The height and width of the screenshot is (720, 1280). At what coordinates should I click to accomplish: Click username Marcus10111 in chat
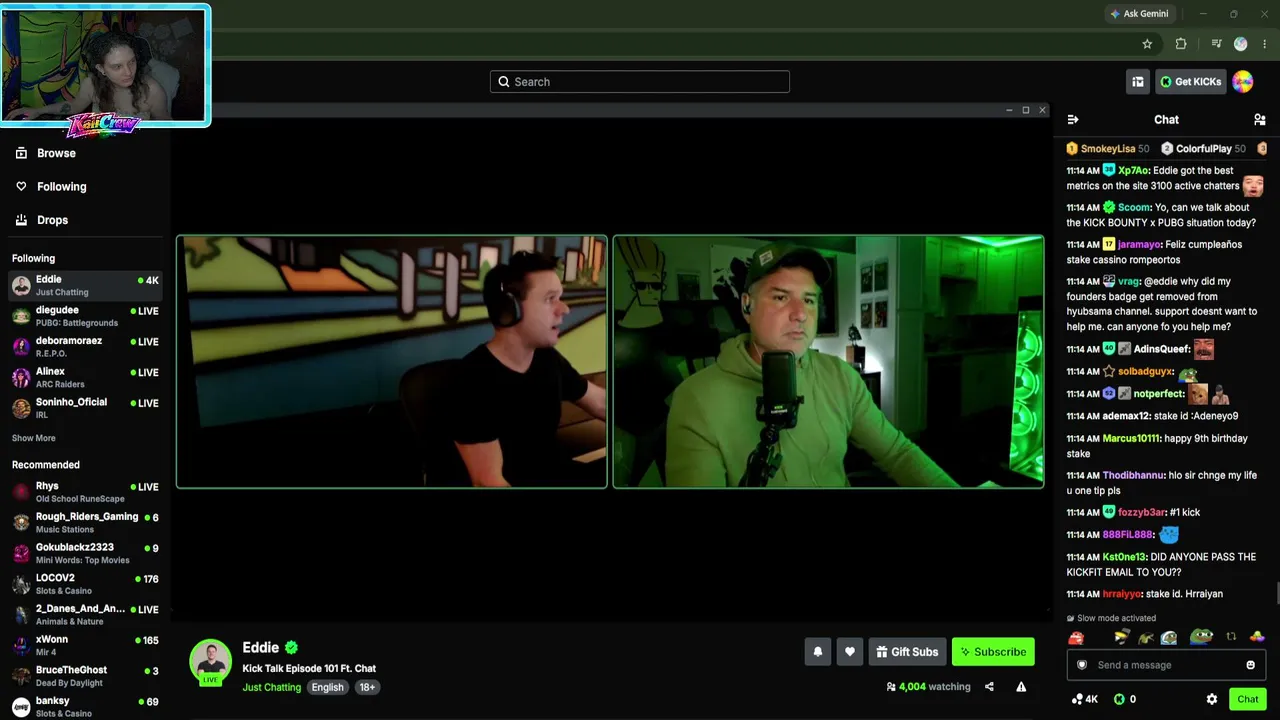click(x=1133, y=439)
